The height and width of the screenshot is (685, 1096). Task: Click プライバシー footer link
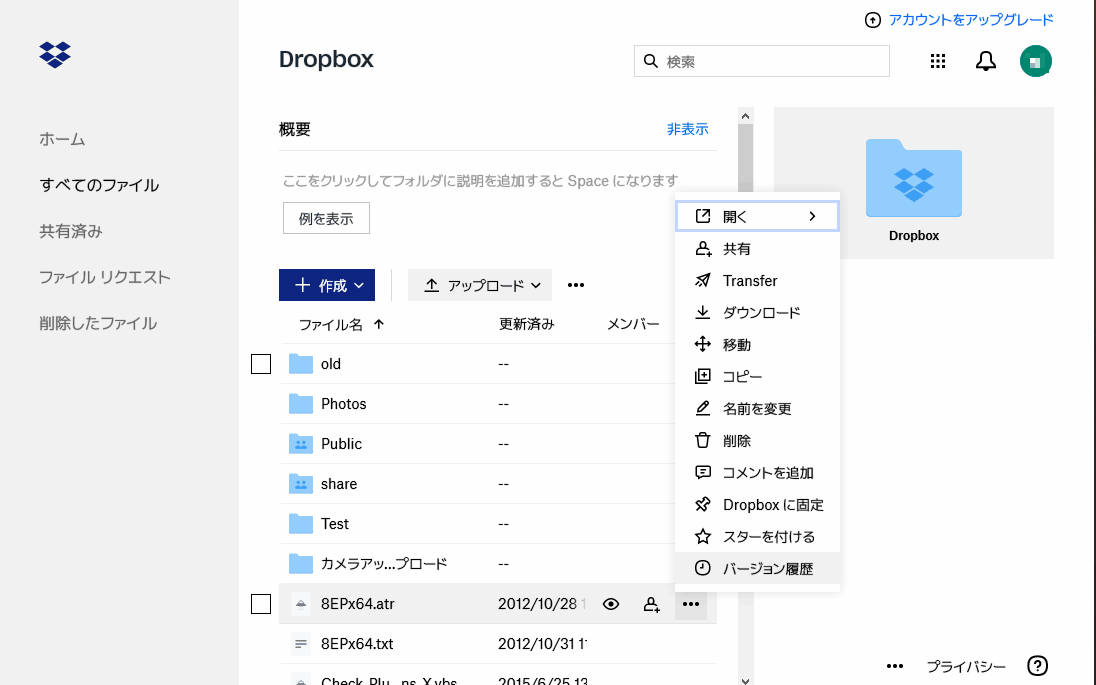[966, 667]
